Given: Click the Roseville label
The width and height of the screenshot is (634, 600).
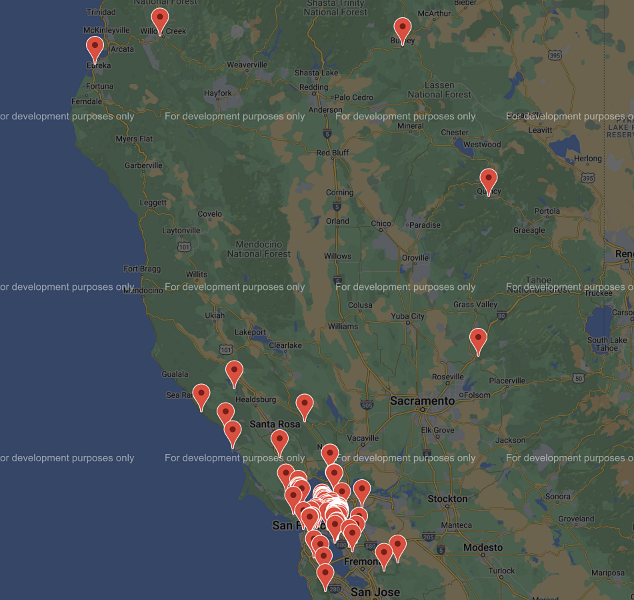Looking at the screenshot, I should (x=448, y=377).
